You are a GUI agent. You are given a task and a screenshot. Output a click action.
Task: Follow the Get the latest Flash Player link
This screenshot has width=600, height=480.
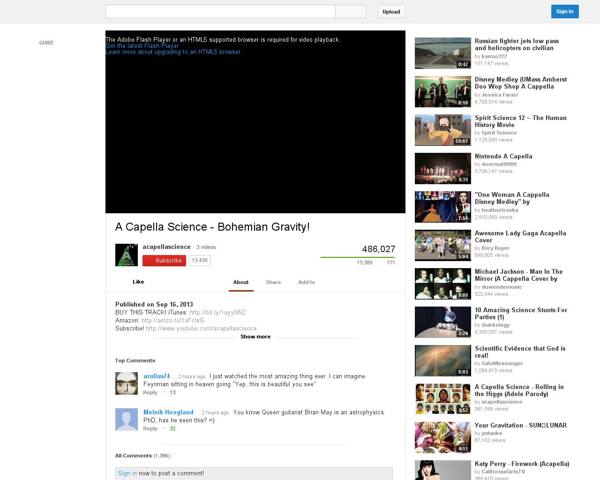[x=142, y=45]
